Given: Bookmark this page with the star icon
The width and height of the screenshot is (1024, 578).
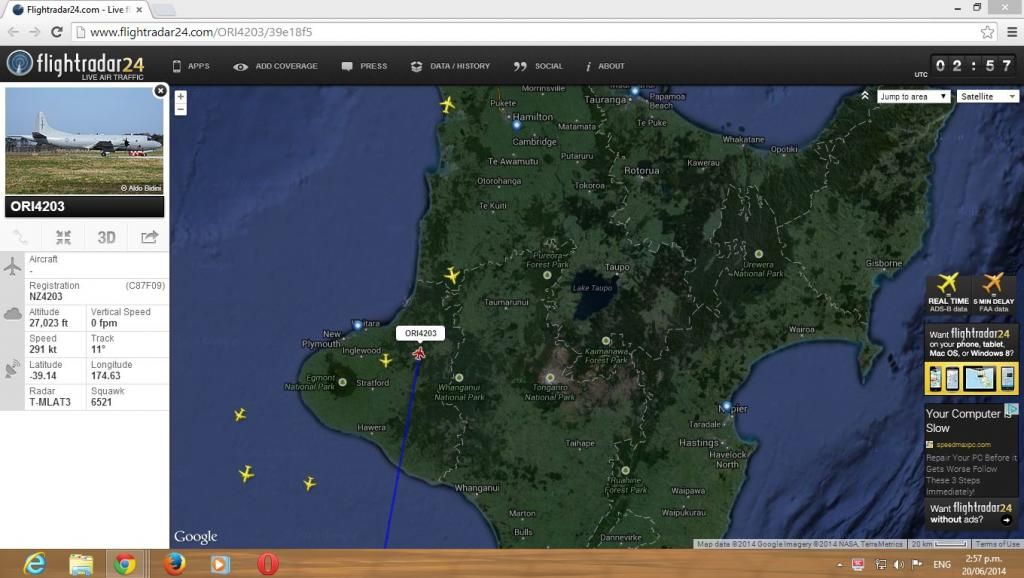Looking at the screenshot, I should [x=987, y=32].
